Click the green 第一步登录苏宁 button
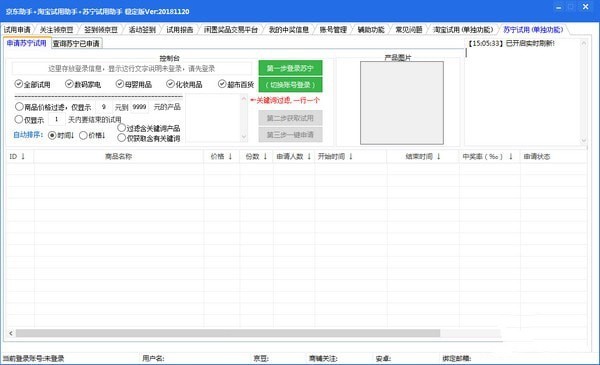This screenshot has width=600, height=365. click(x=290, y=68)
